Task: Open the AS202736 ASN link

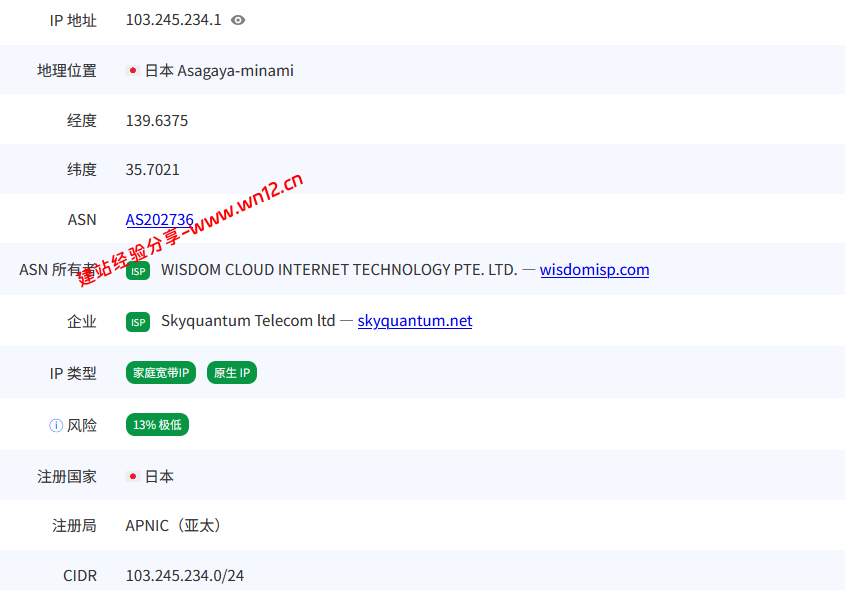Action: (x=160, y=220)
